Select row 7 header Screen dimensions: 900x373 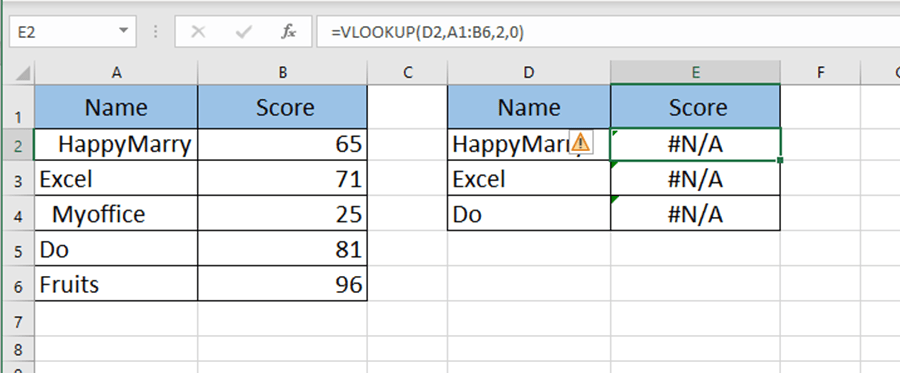point(18,319)
